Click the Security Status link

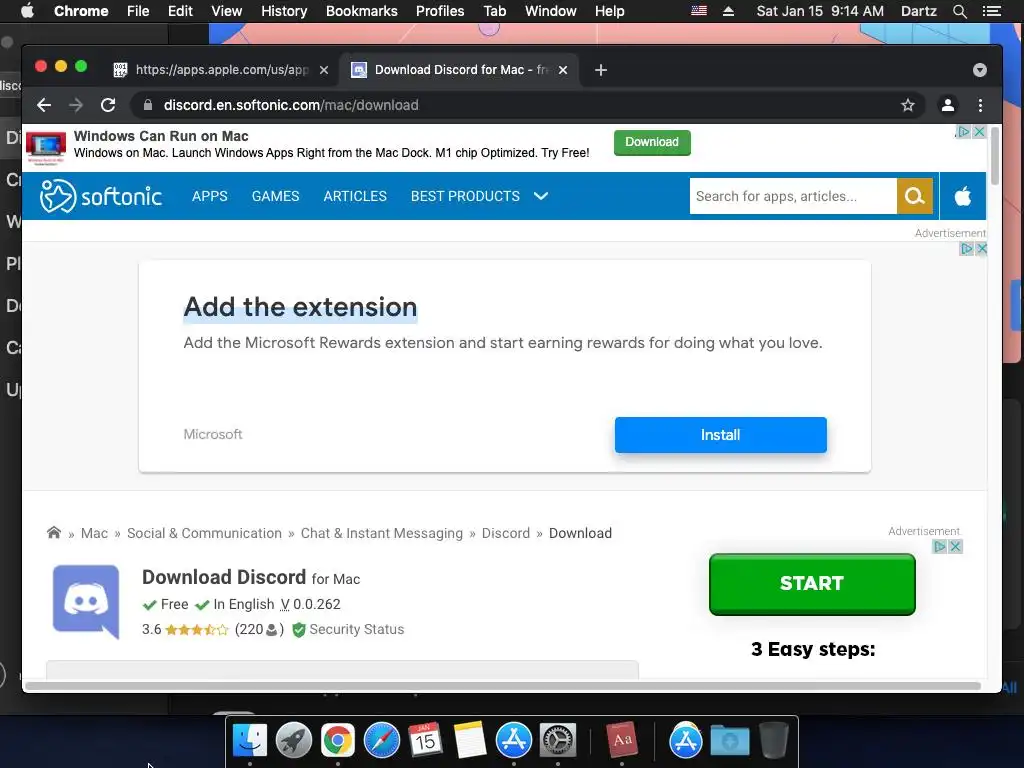pyautogui.click(x=357, y=630)
